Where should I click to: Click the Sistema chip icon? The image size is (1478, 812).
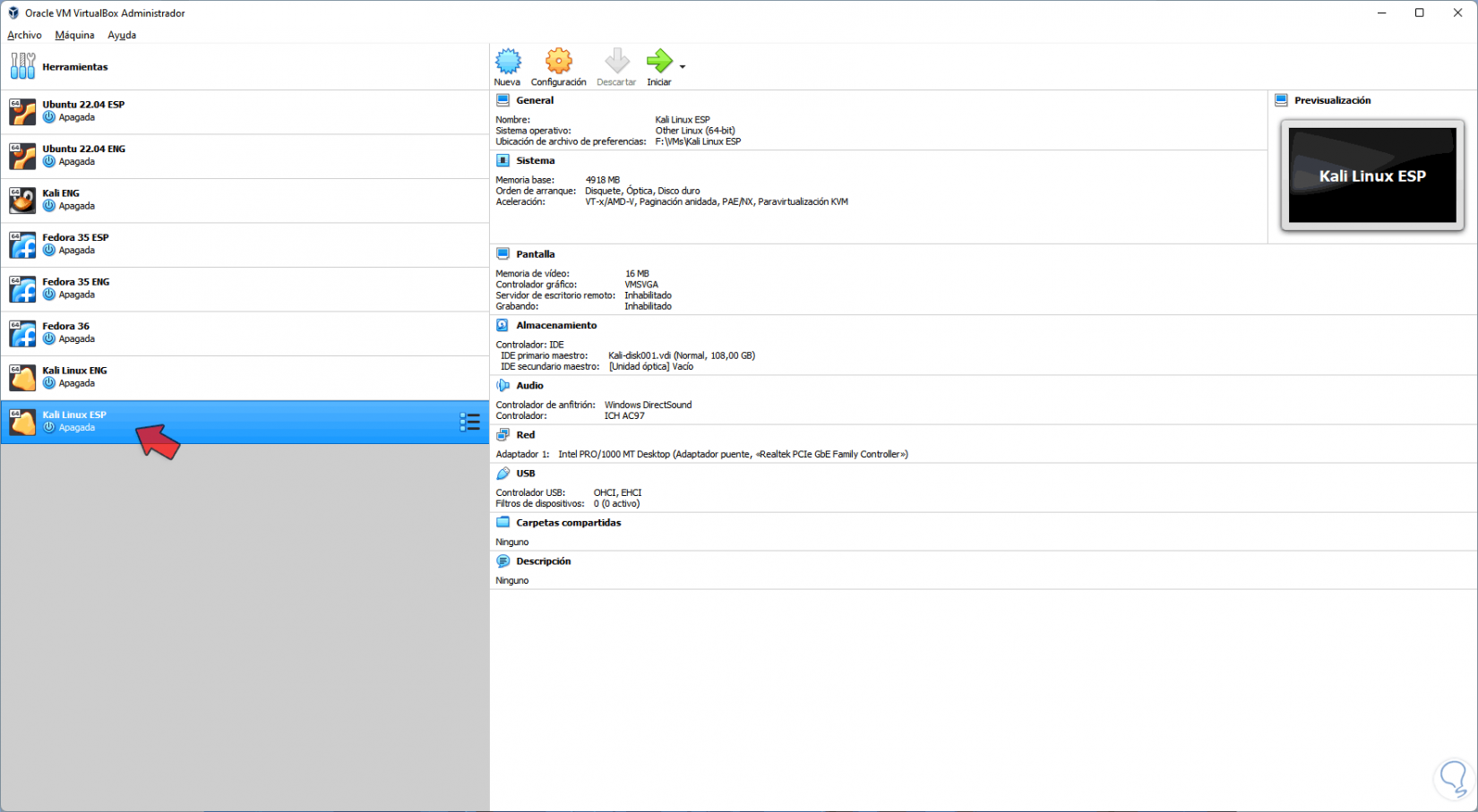coord(503,161)
